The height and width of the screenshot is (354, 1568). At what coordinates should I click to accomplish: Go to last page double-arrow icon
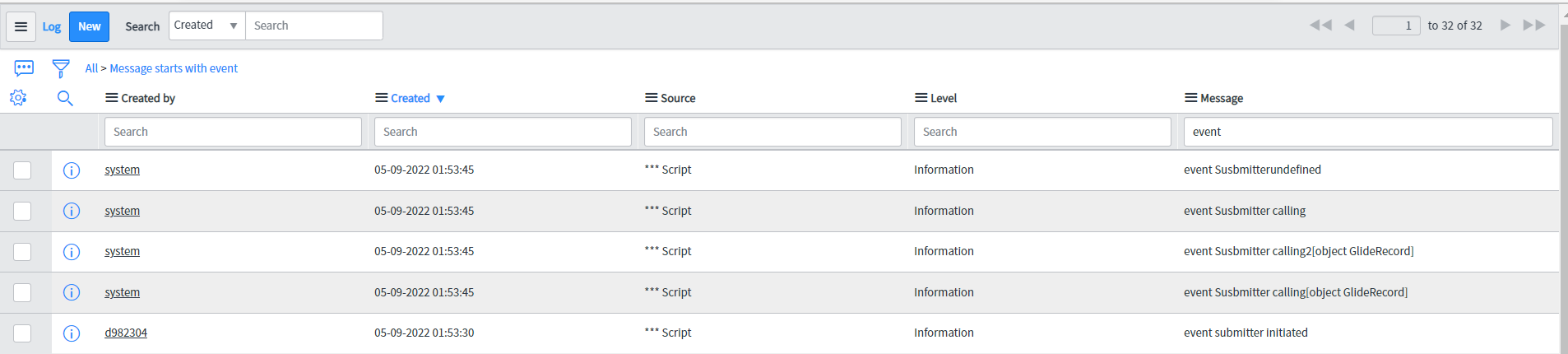[1533, 26]
